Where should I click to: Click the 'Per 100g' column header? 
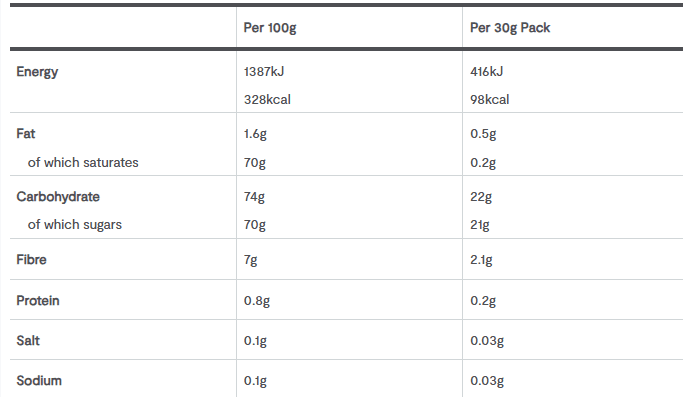click(x=270, y=28)
